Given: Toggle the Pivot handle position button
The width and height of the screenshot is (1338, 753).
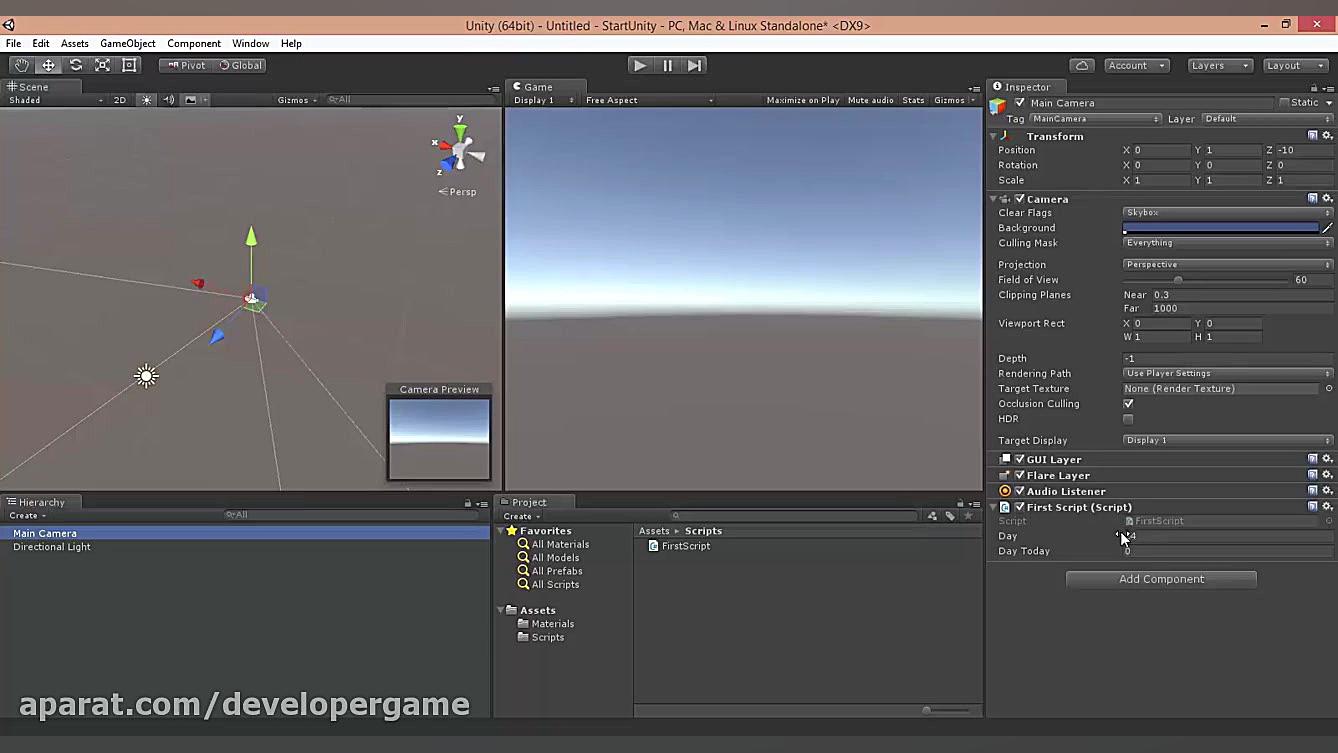Looking at the screenshot, I should pos(185,65).
